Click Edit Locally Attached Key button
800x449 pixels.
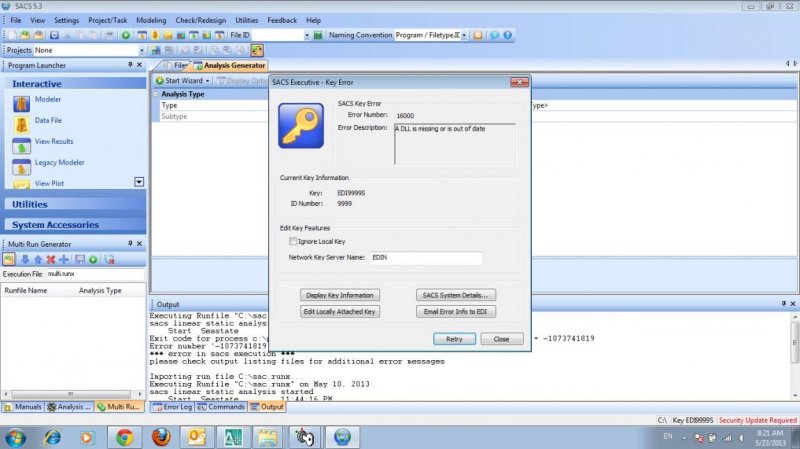coord(340,311)
